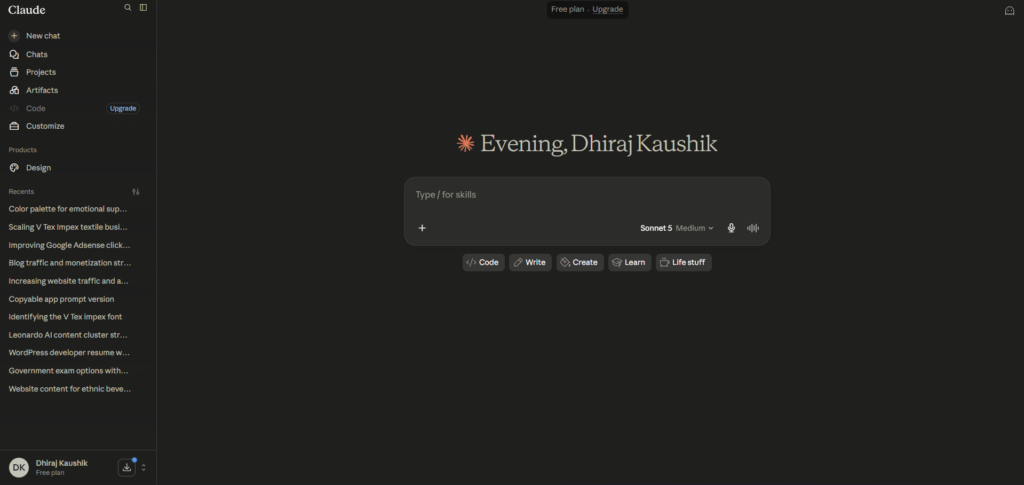The image size is (1024, 485).
Task: Select the Code suggestion chip
Action: (x=483, y=262)
